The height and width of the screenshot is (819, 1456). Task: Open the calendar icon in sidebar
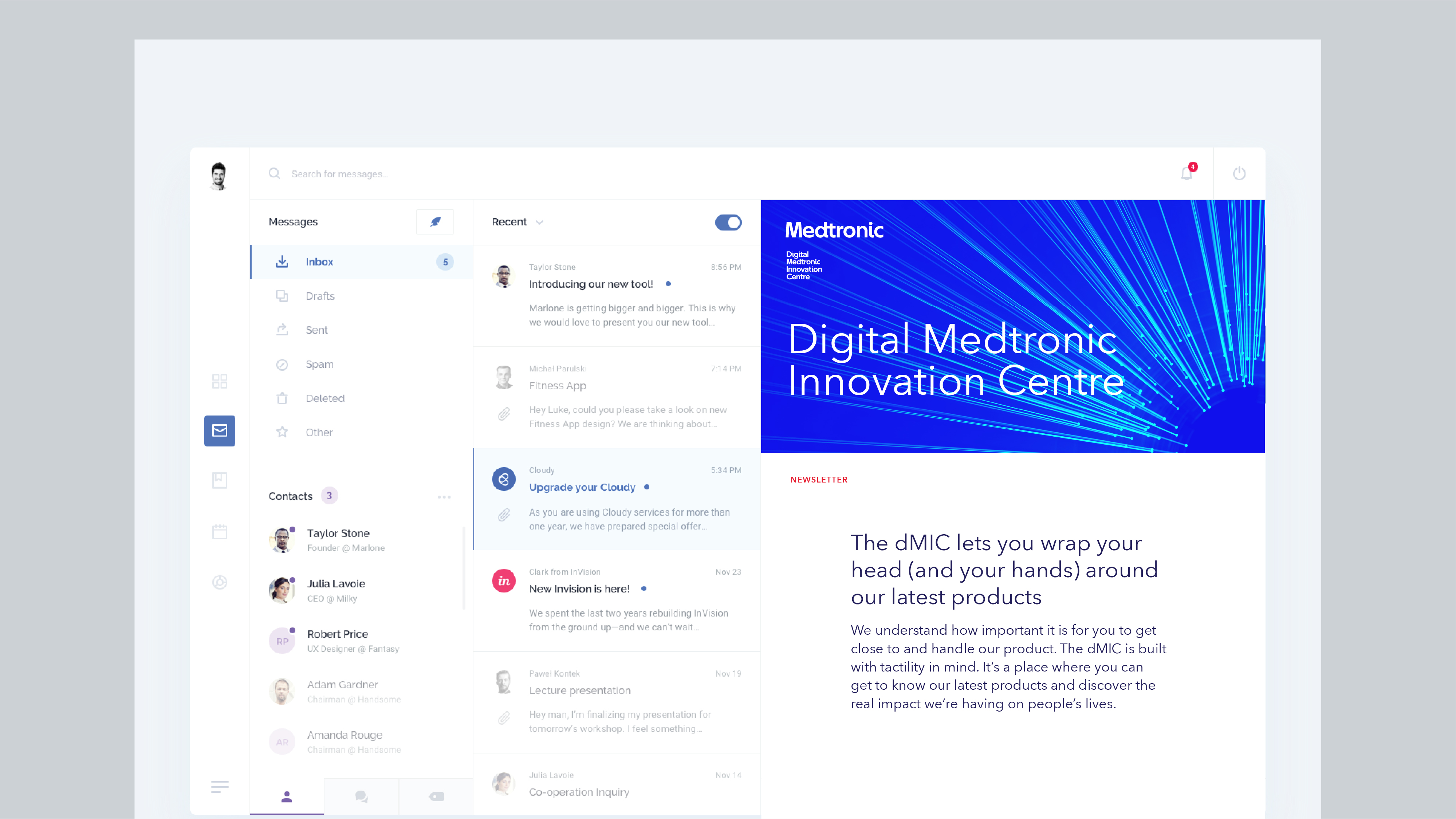[219, 531]
